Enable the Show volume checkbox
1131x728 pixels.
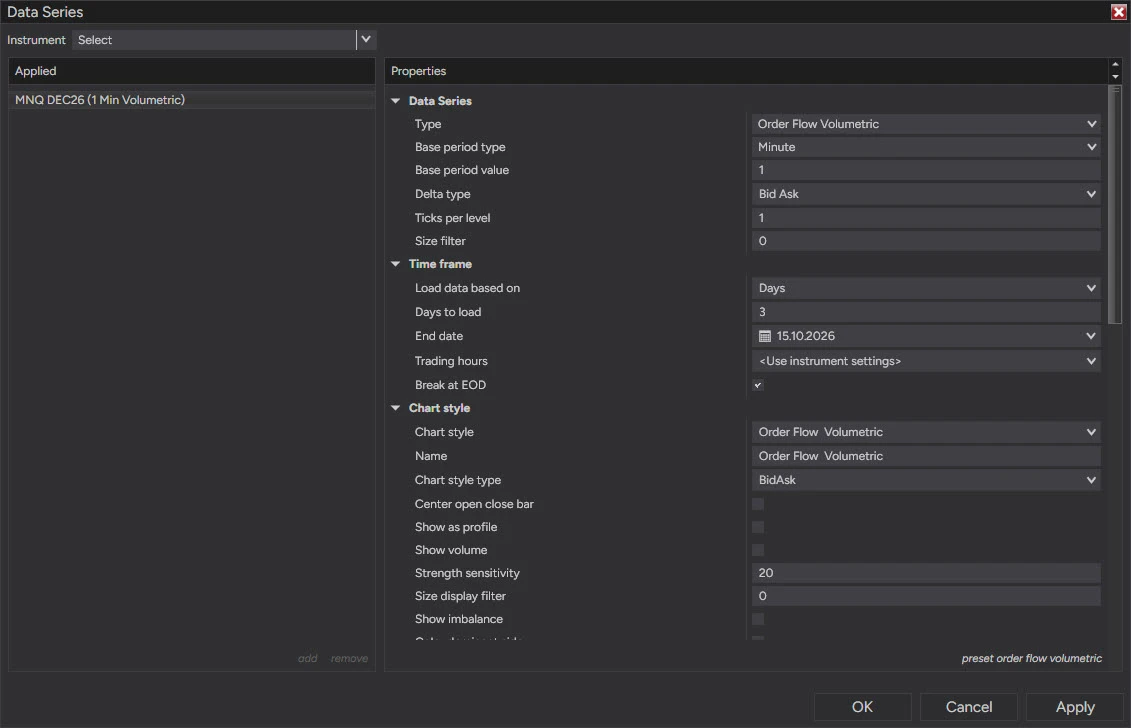[x=758, y=551]
